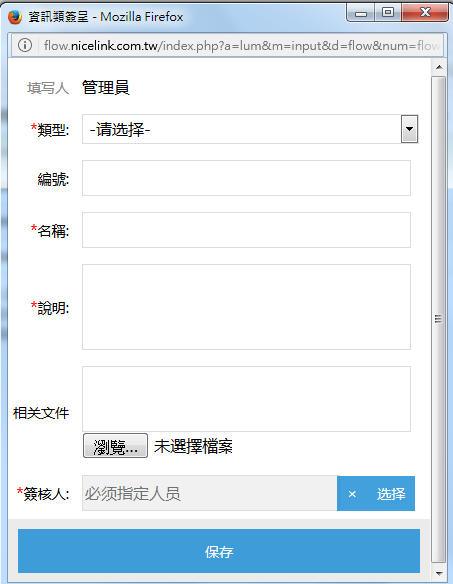Click the 保存 save button
This screenshot has width=453, height=584.
click(x=219, y=551)
